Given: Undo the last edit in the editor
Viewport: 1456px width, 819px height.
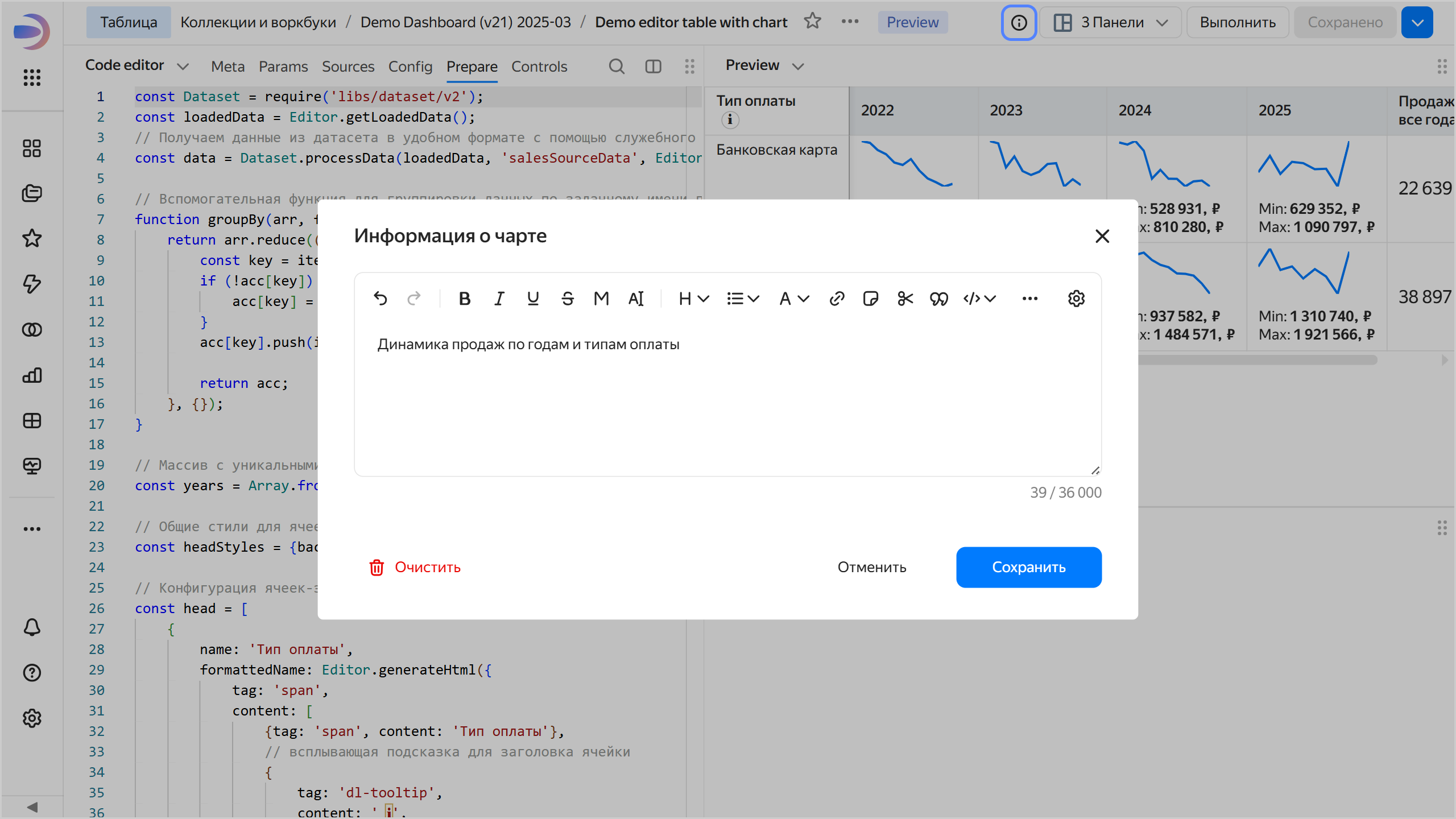Looking at the screenshot, I should point(380,299).
